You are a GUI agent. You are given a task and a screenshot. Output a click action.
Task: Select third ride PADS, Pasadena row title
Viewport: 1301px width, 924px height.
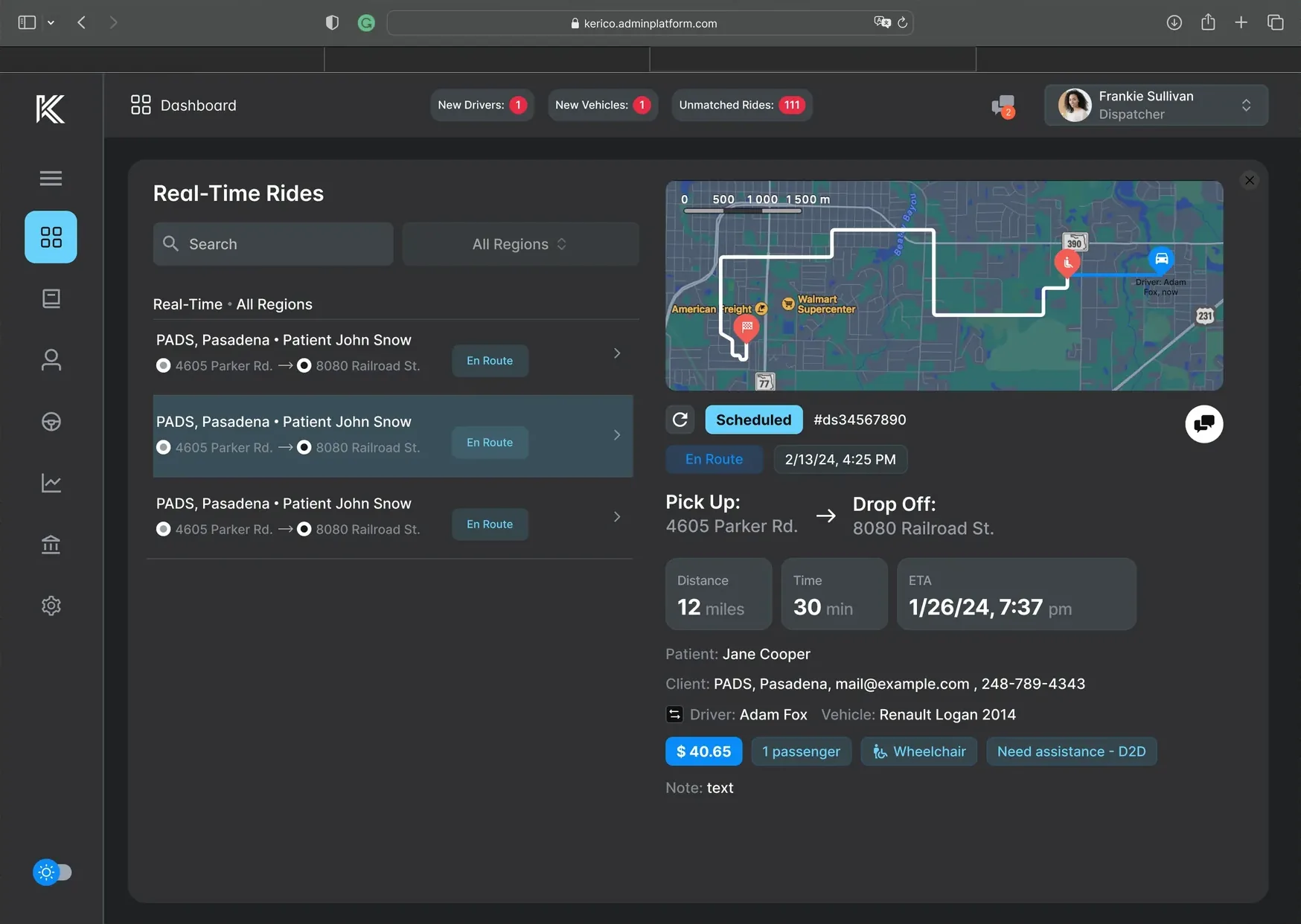[x=284, y=504]
